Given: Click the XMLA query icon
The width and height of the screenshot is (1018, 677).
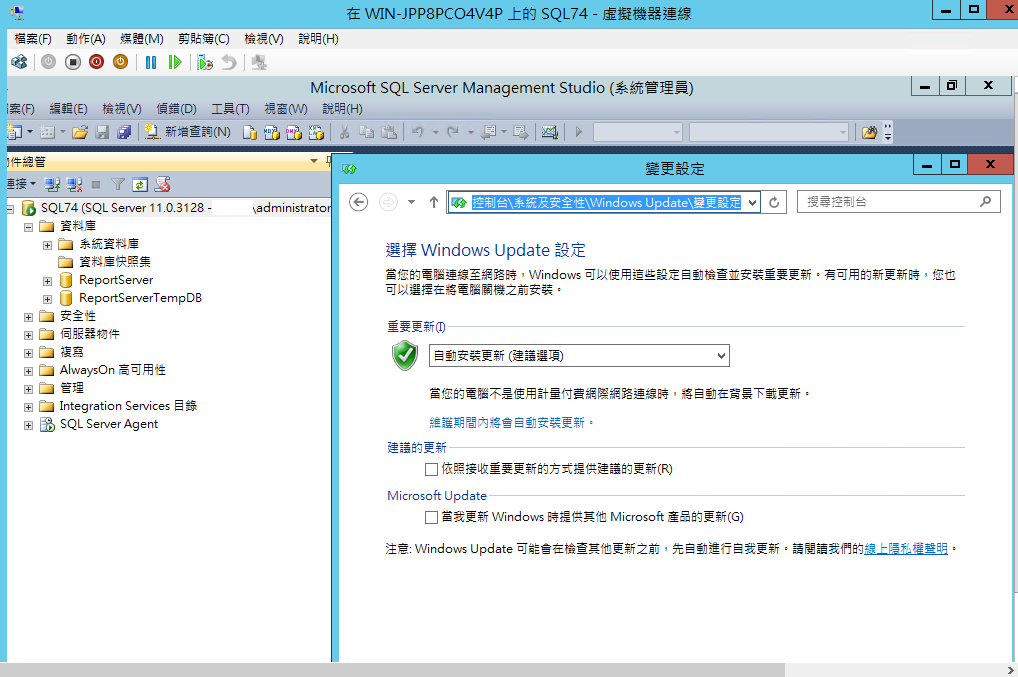Looking at the screenshot, I should pyautogui.click(x=316, y=132).
